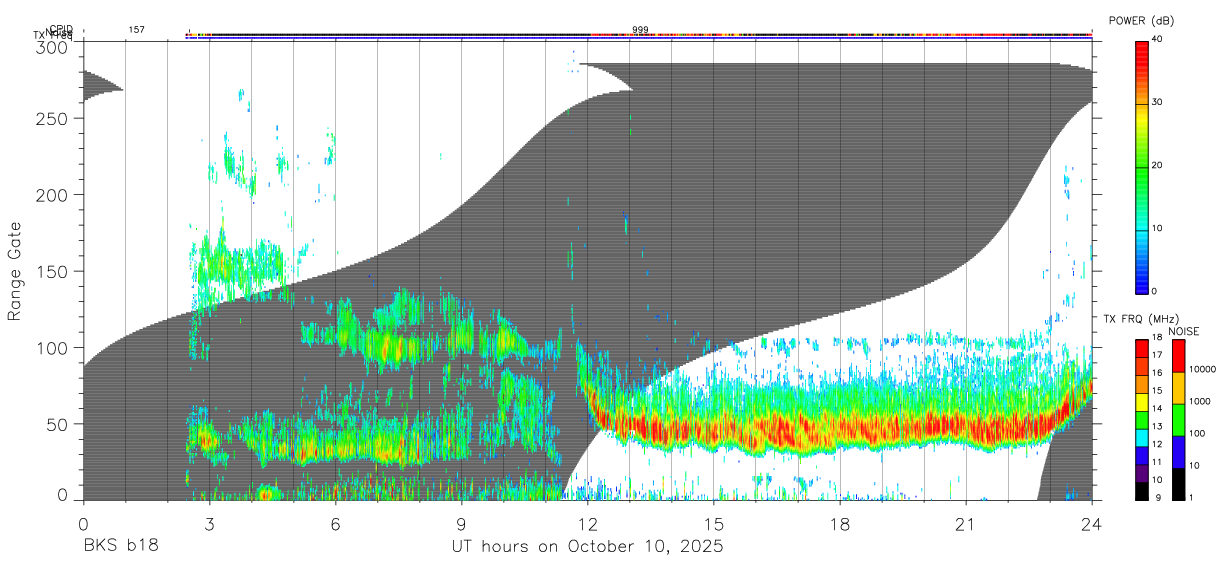Click the 18 label on the TX FRQ scale
Screen dimensions: 1228x567
(x=1157, y=338)
